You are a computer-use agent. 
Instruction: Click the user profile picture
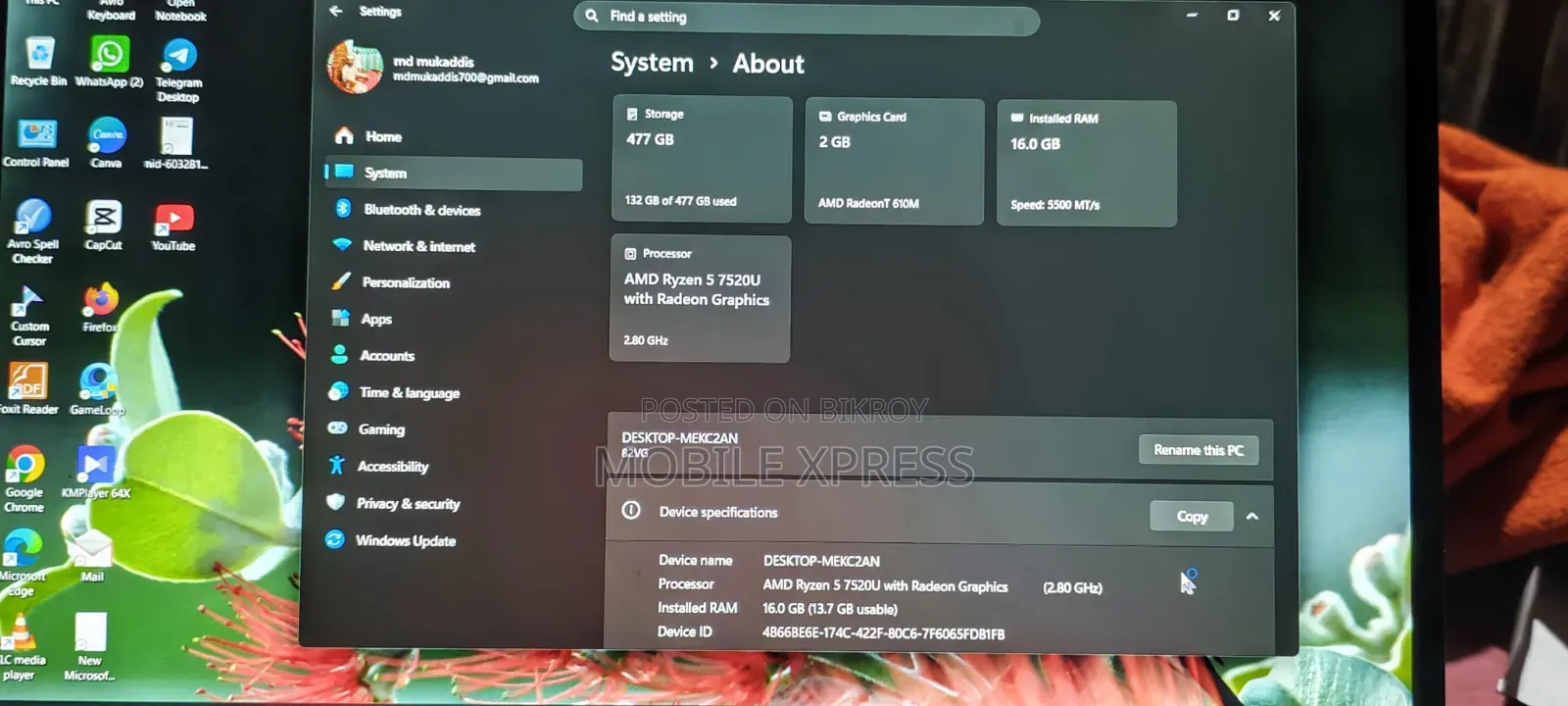[x=355, y=68]
